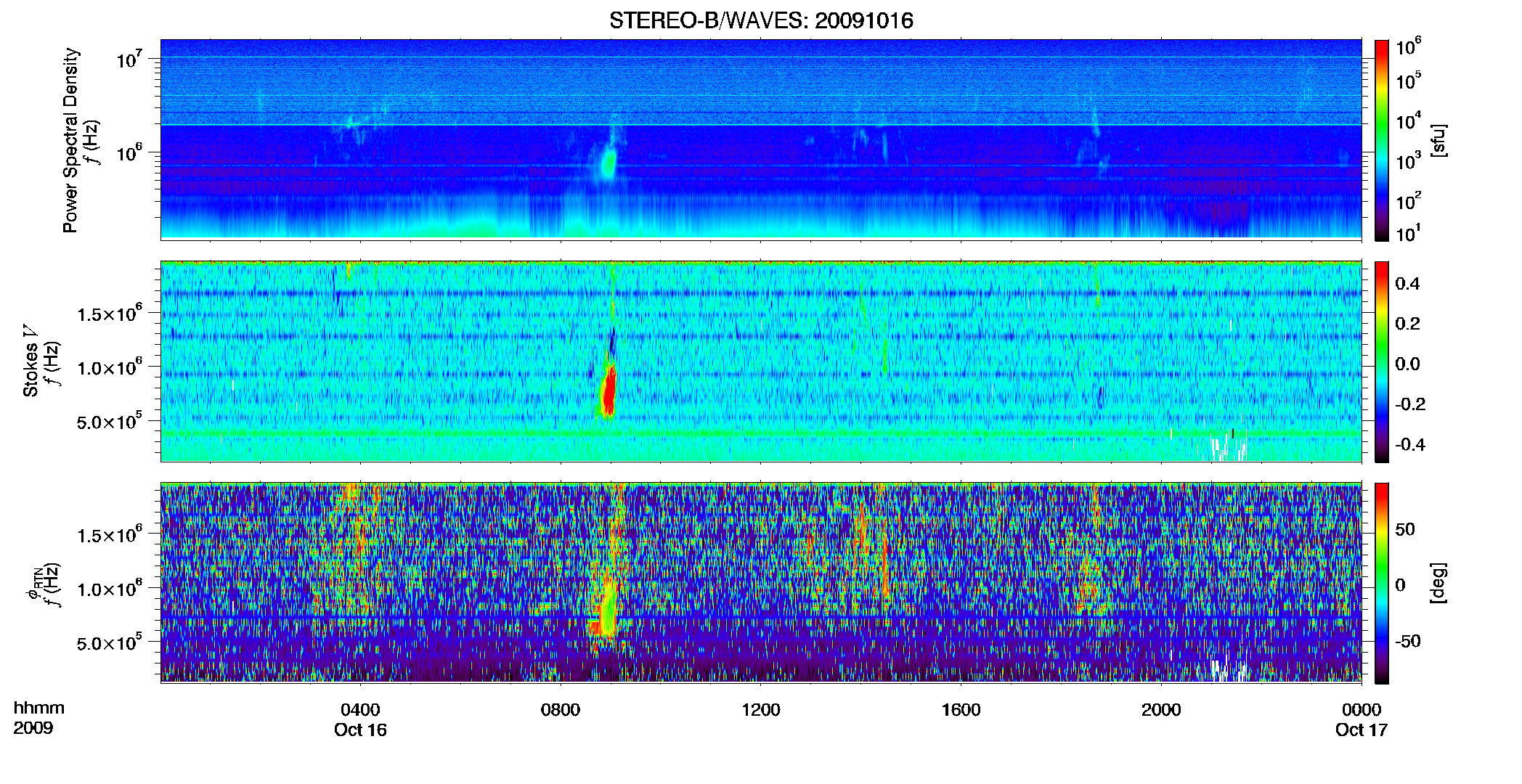Viewport: 1522px width, 784px height.
Task: Click the -50 value on the degree color bar
Action: point(1408,641)
